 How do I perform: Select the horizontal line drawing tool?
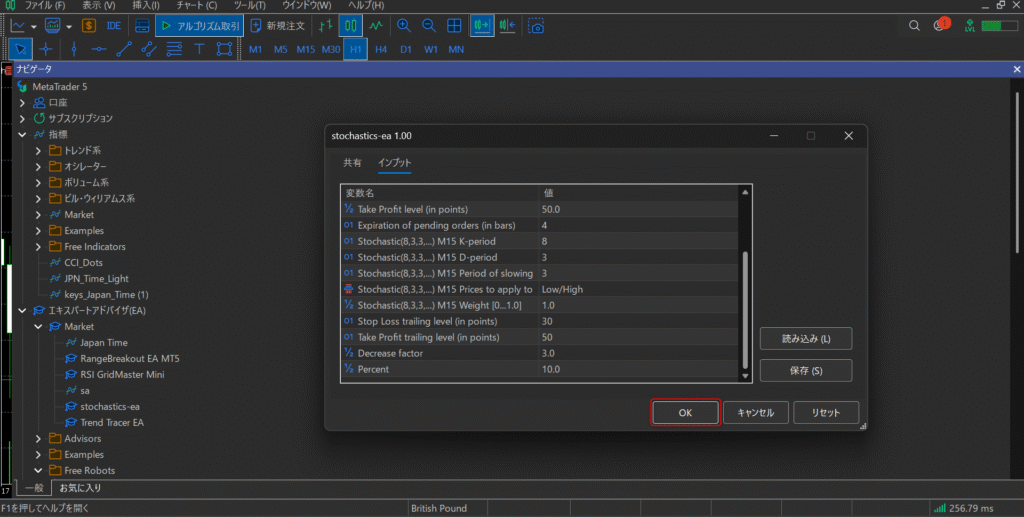99,49
